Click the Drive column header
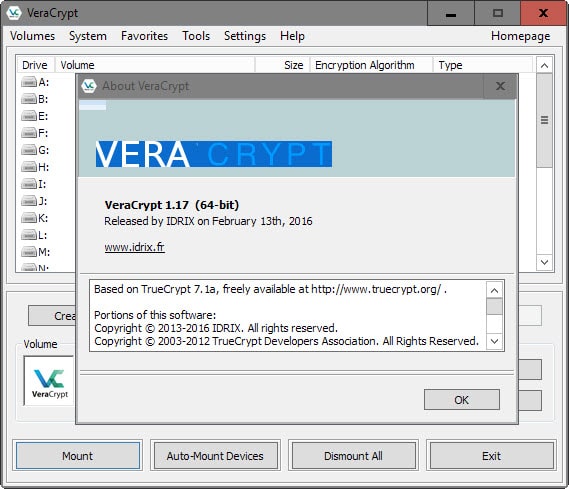 click(x=35, y=65)
